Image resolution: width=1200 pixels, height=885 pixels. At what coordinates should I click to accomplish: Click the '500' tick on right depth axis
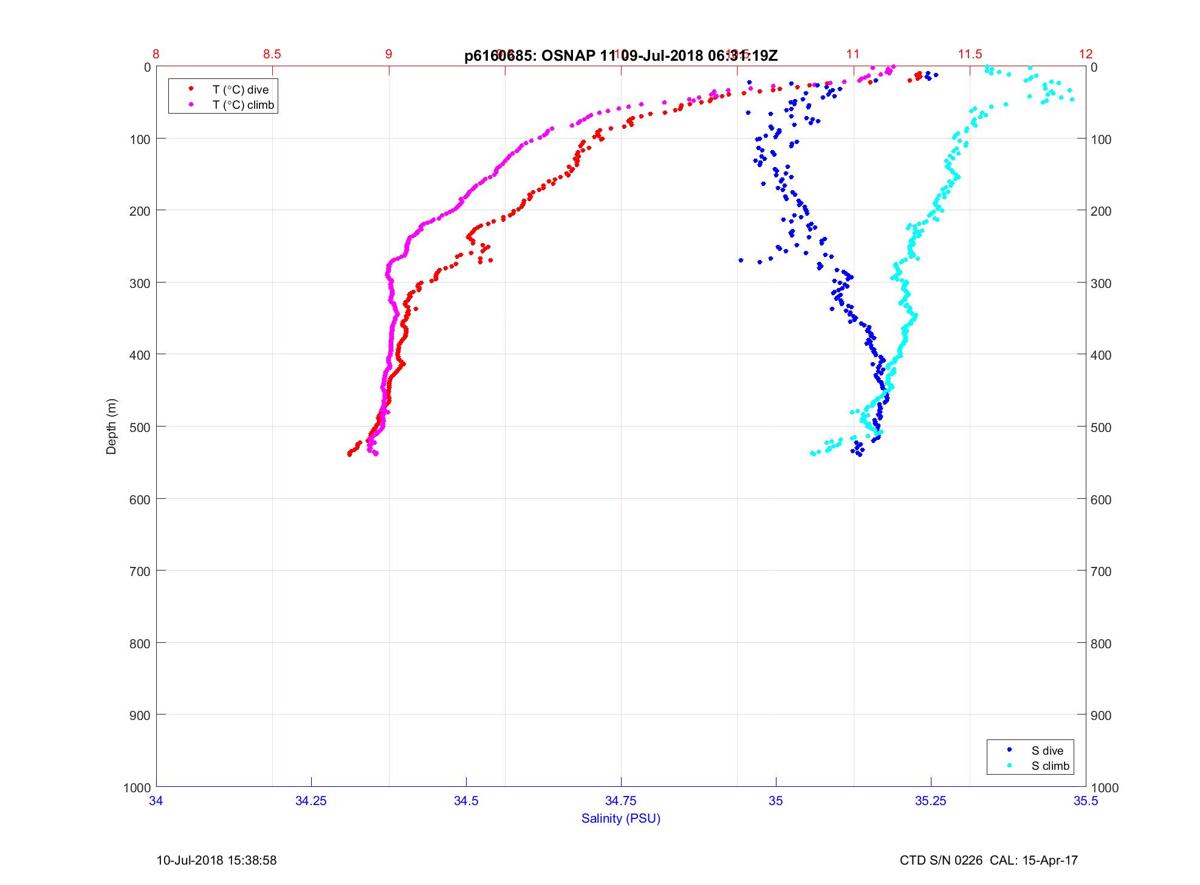pyautogui.click(x=1101, y=427)
